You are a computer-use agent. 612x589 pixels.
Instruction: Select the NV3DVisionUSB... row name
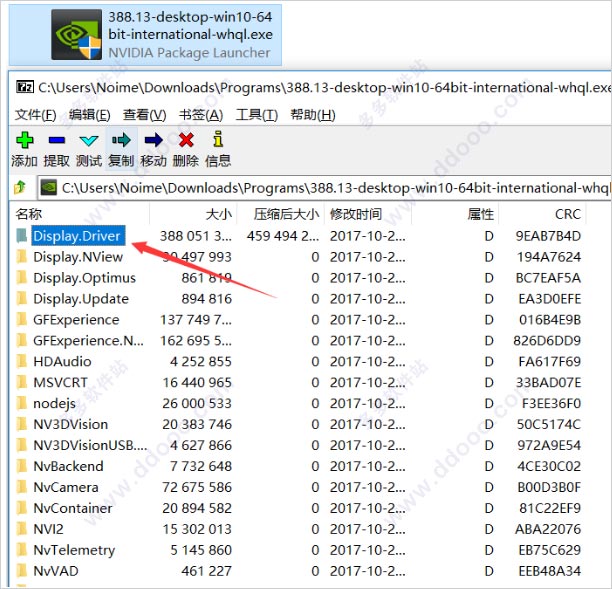tap(90, 445)
